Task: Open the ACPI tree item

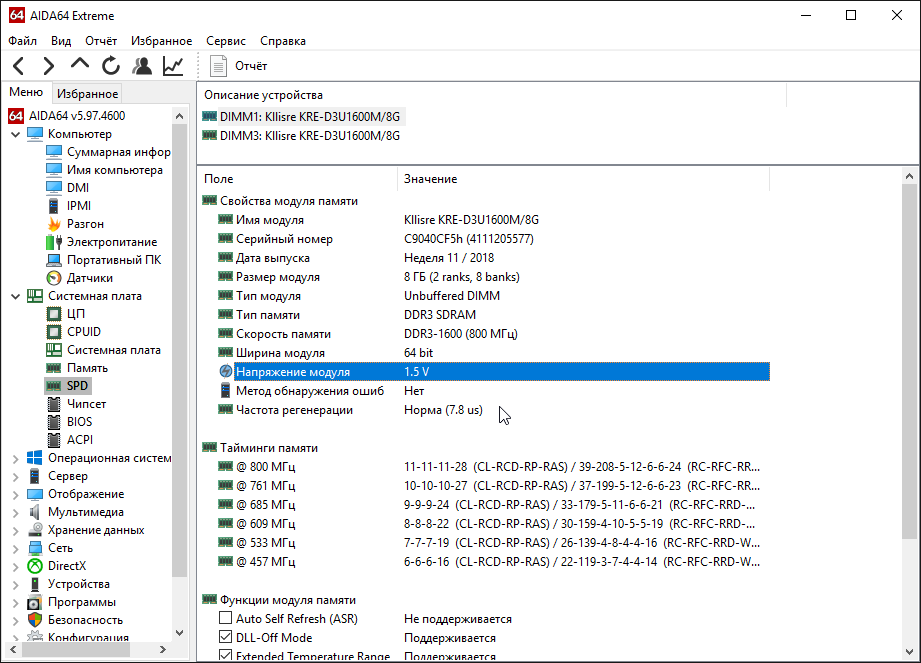Action: click(80, 440)
